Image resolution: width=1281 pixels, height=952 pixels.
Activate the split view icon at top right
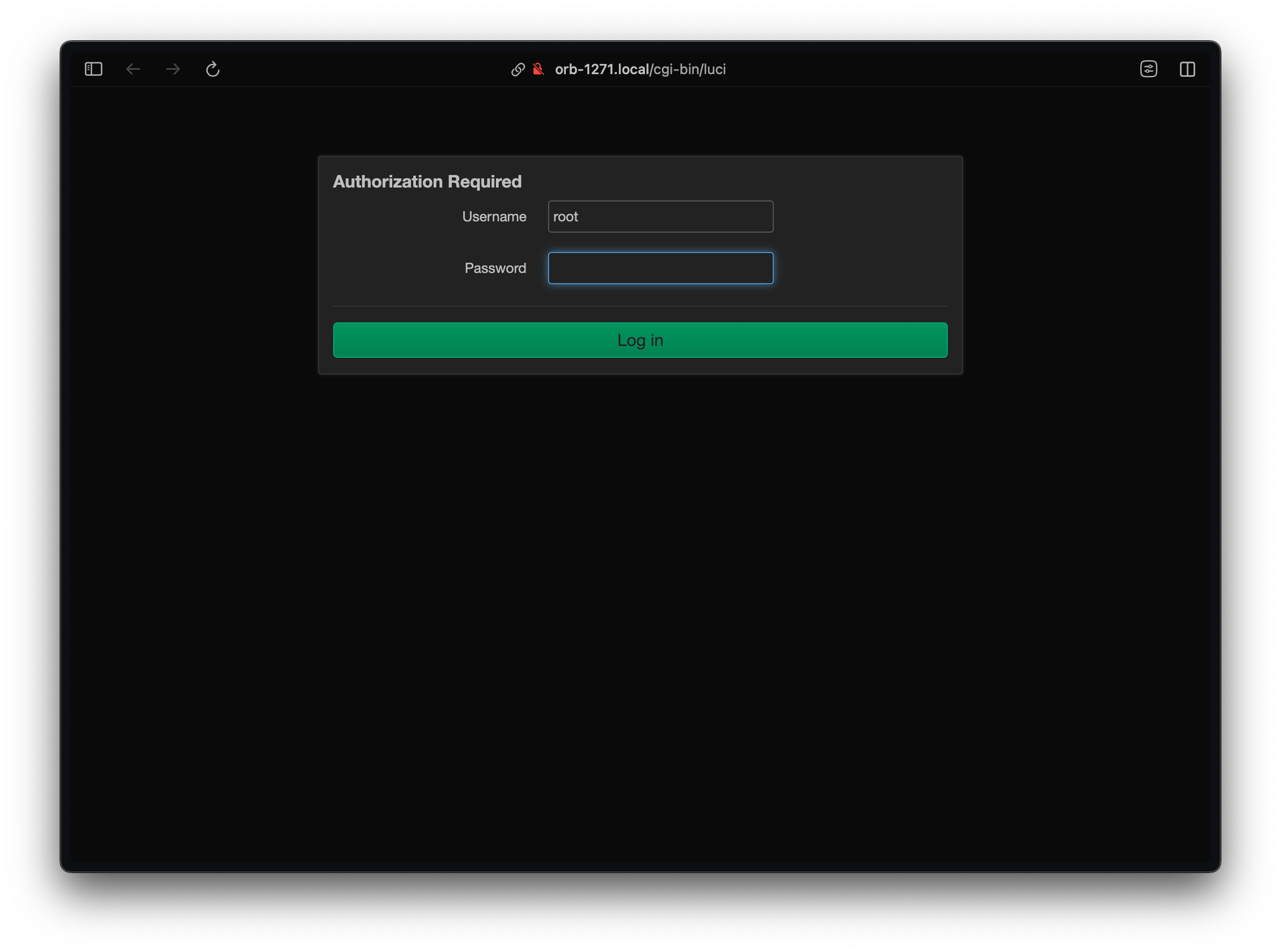(1188, 69)
